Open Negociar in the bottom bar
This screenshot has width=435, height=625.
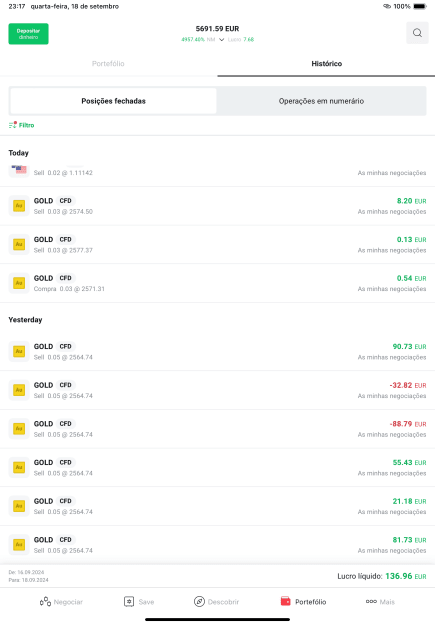pyautogui.click(x=61, y=601)
